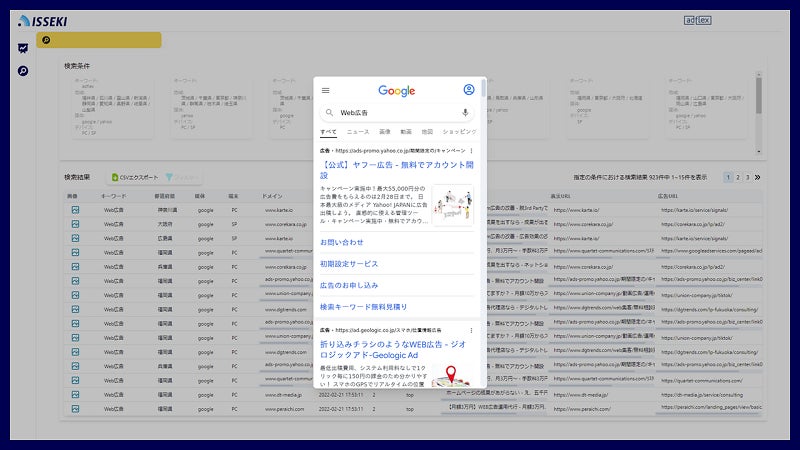
Task: Open image icon for the 広島県 www.karte.io row
Action: pos(76,238)
